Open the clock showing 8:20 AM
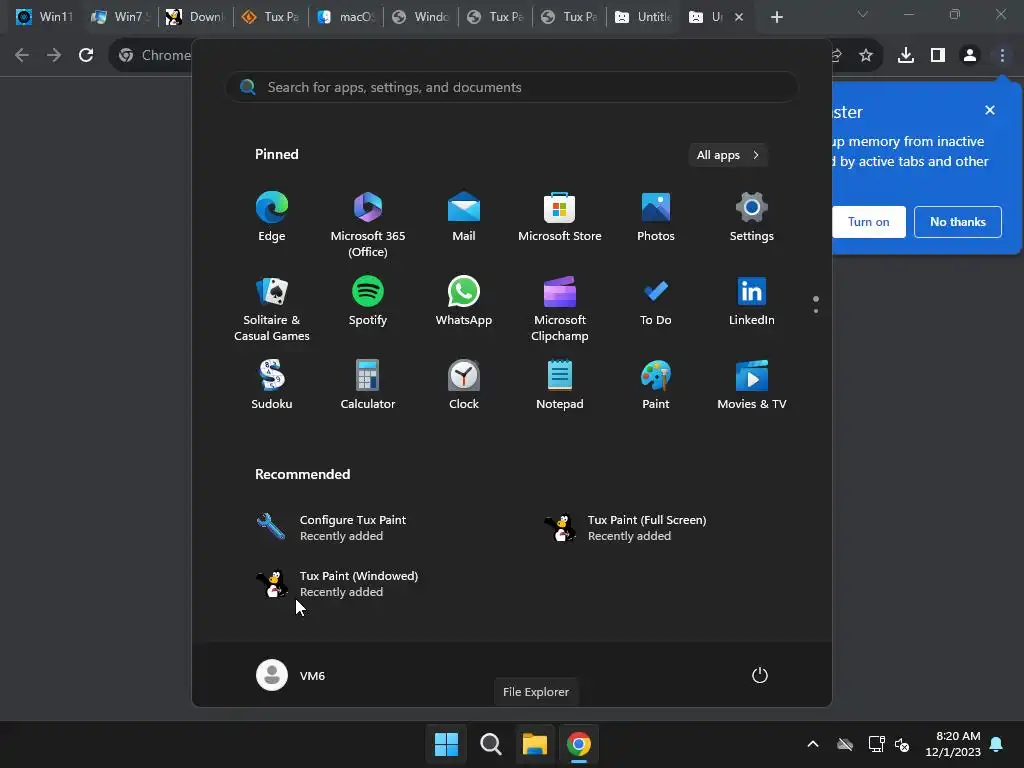Screen dimensions: 1024x768 click(953, 744)
